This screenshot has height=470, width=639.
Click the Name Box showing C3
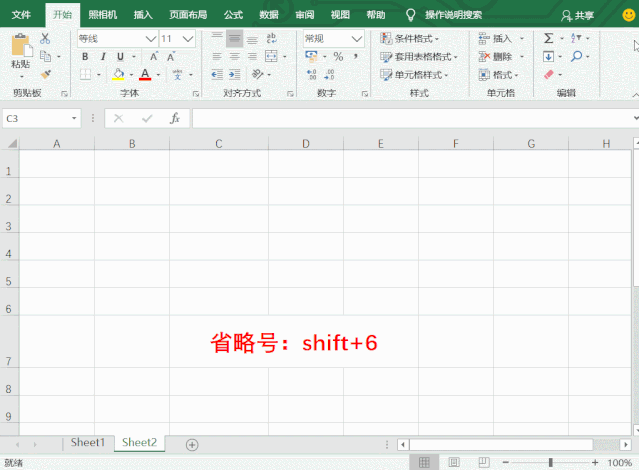(x=41, y=118)
